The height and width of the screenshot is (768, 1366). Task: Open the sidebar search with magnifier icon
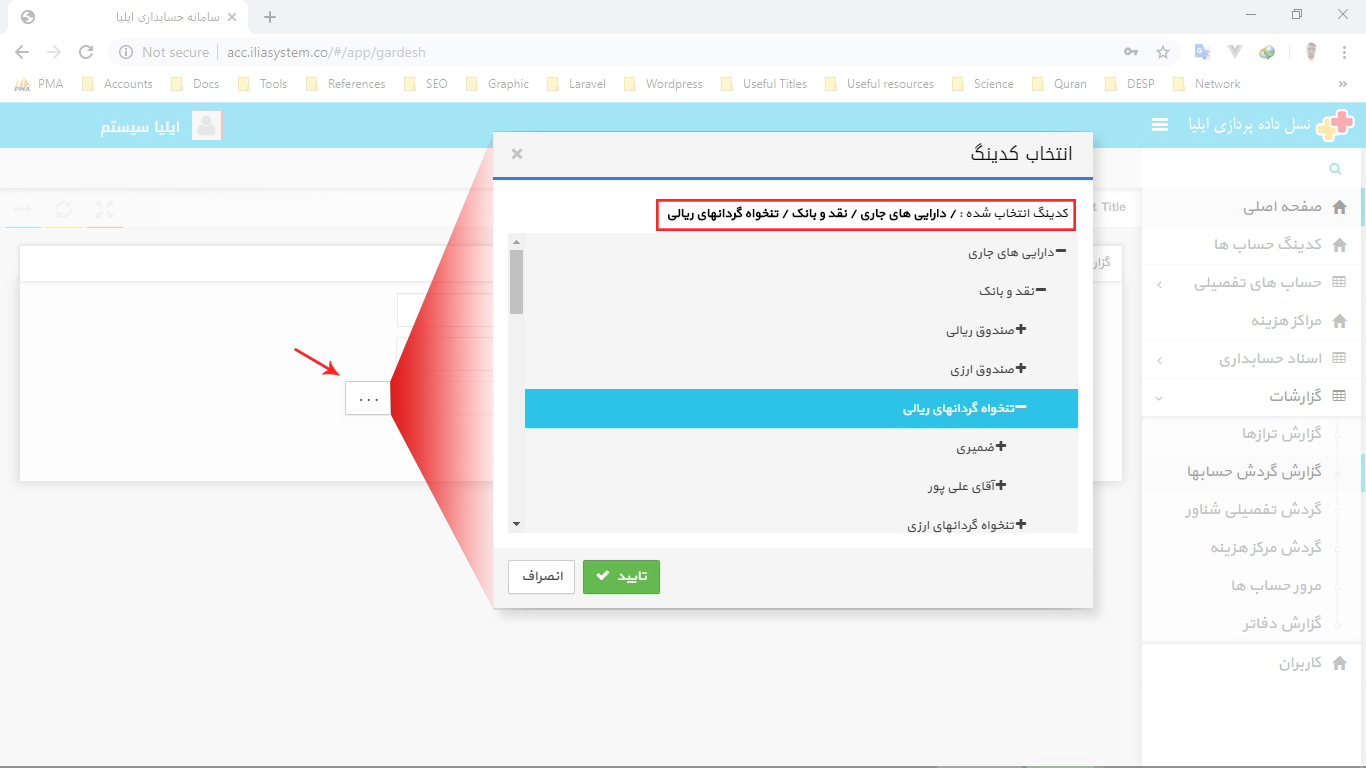1334,169
